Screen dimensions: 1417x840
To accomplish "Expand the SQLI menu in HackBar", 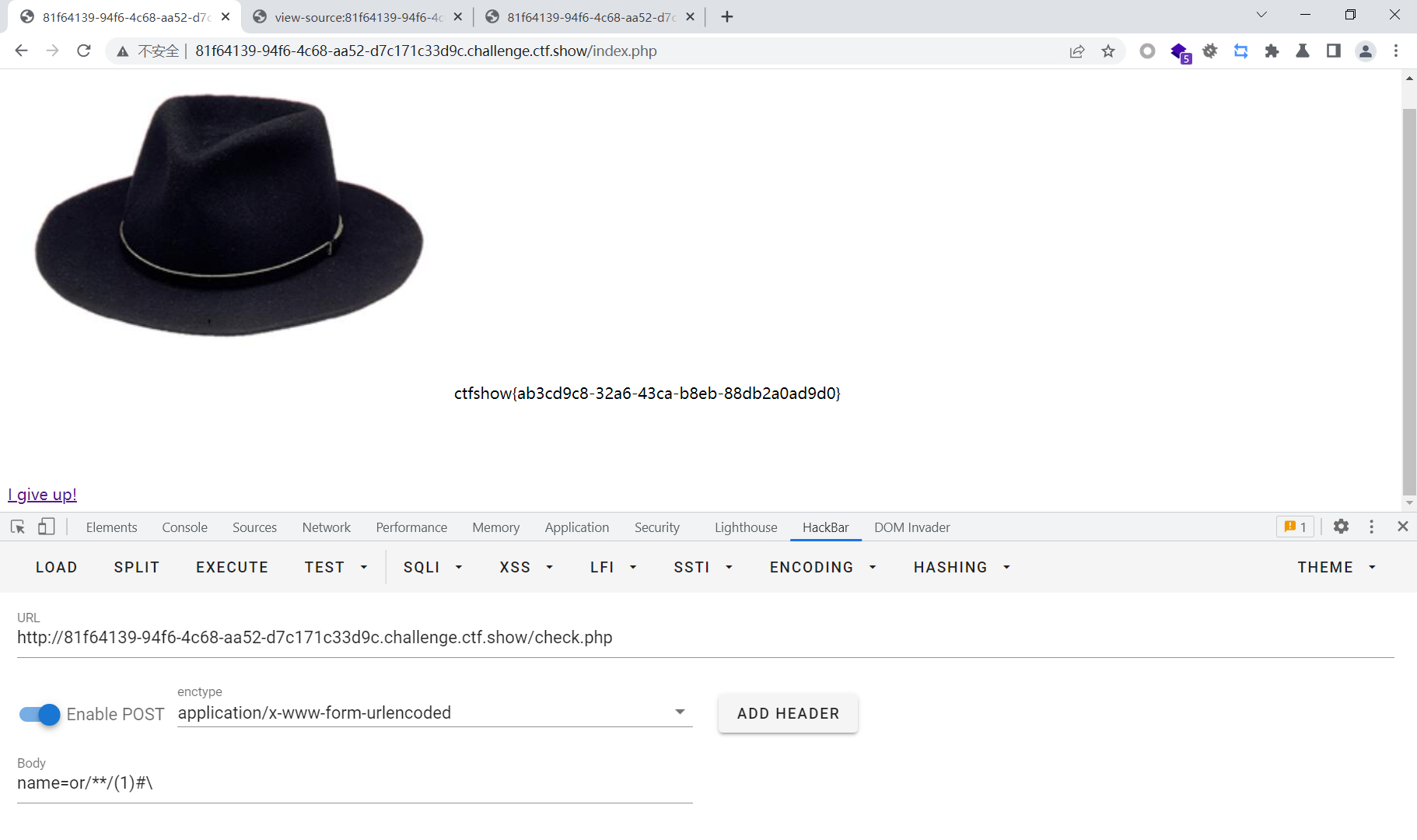I will point(432,567).
